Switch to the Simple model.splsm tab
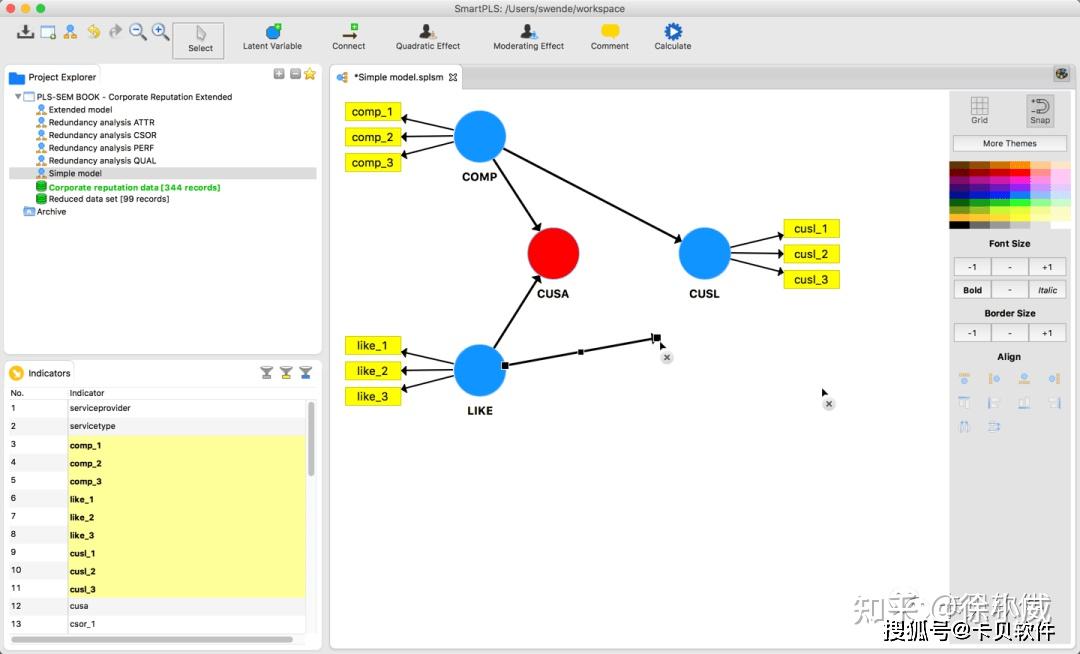1080x654 pixels. 397,77
